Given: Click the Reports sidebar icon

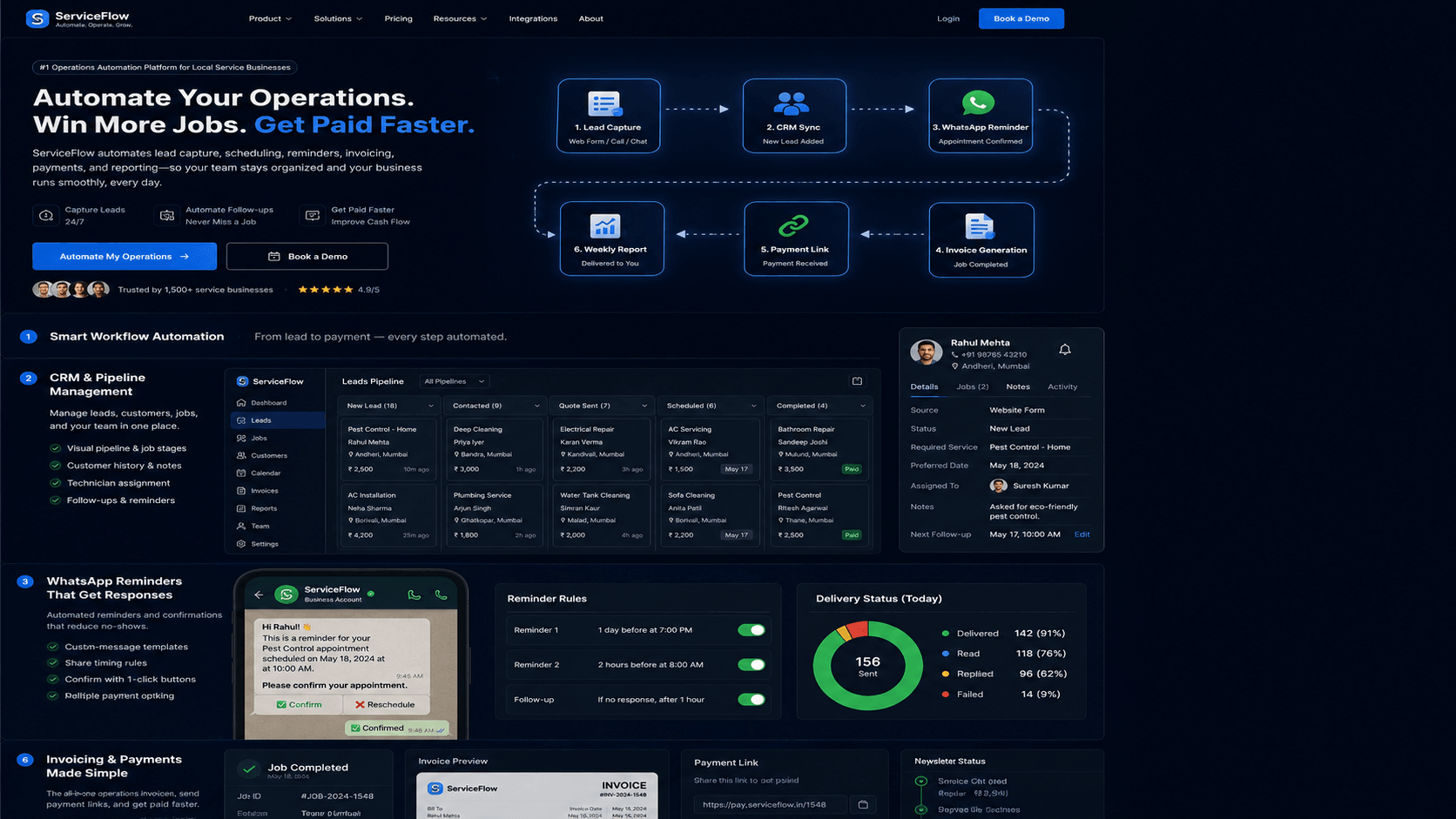Looking at the screenshot, I should 241,508.
